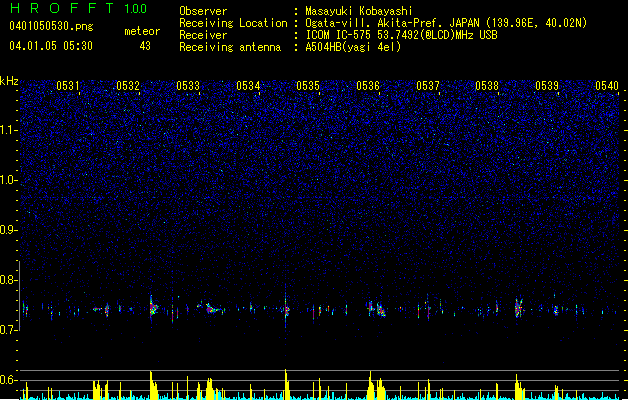Viewport: 629px width, 400px height.
Task: Click ICOM IC-575 53.7492 MHz USB text
Action: [401, 35]
